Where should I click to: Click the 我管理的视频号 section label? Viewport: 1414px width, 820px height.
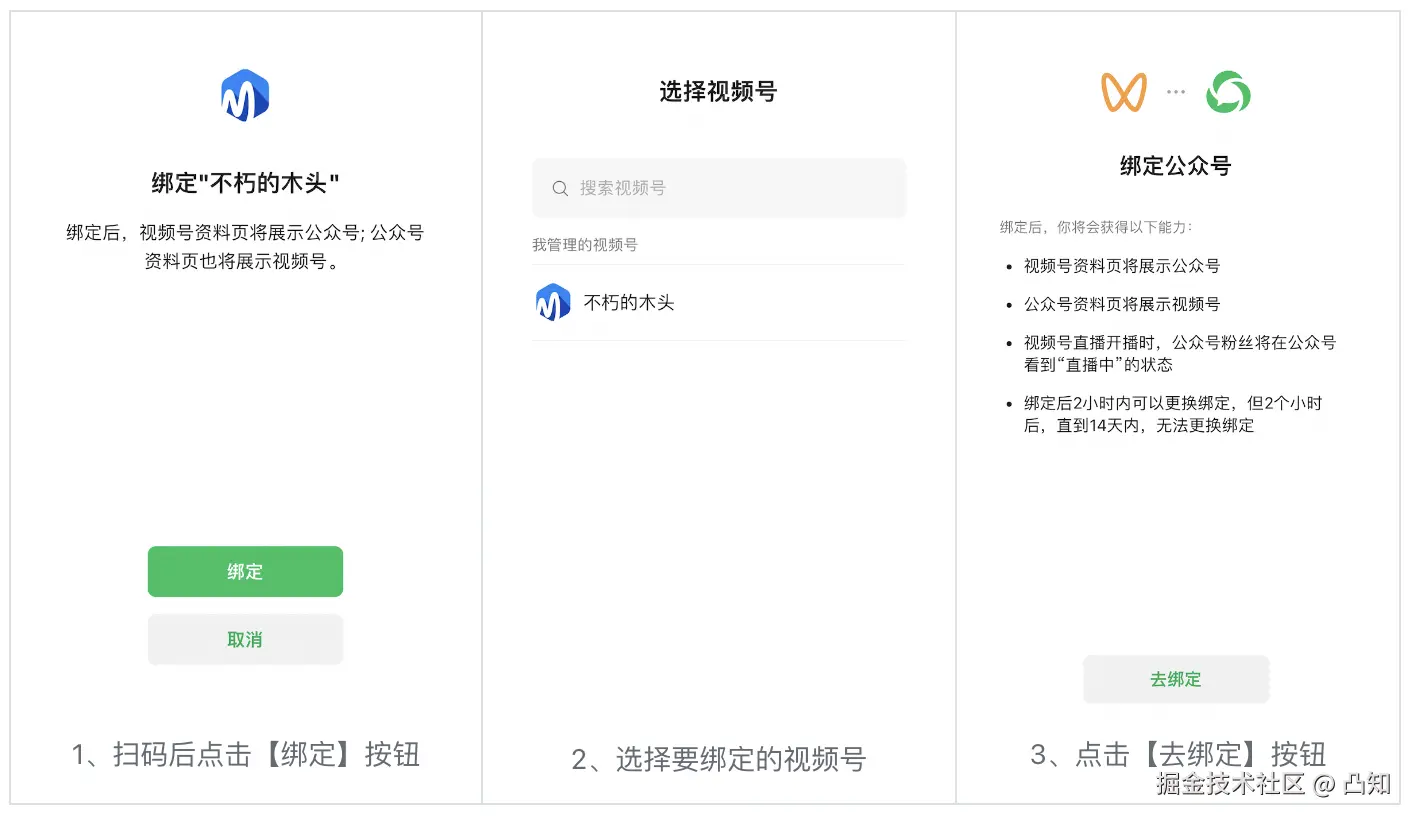tap(584, 244)
